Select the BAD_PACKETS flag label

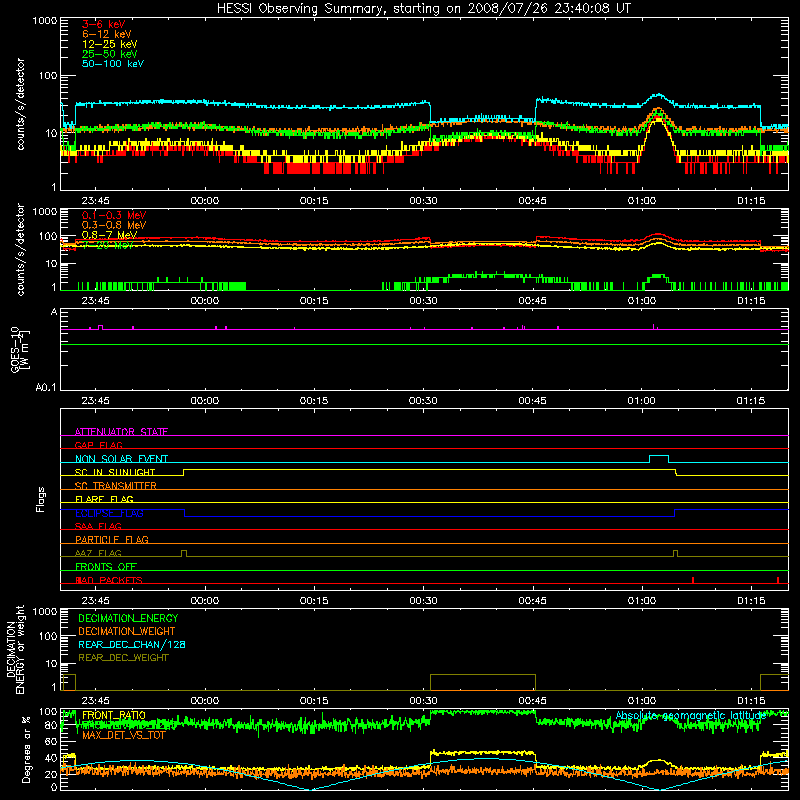coord(109,580)
